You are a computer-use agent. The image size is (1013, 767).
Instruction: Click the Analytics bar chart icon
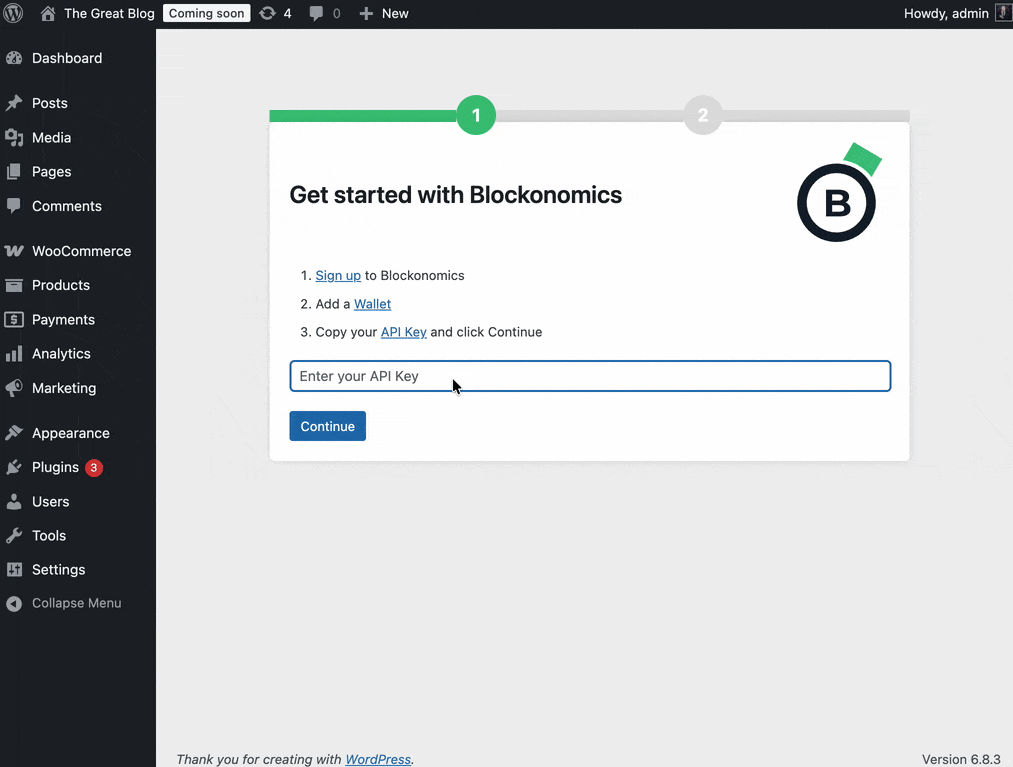pyautogui.click(x=14, y=354)
